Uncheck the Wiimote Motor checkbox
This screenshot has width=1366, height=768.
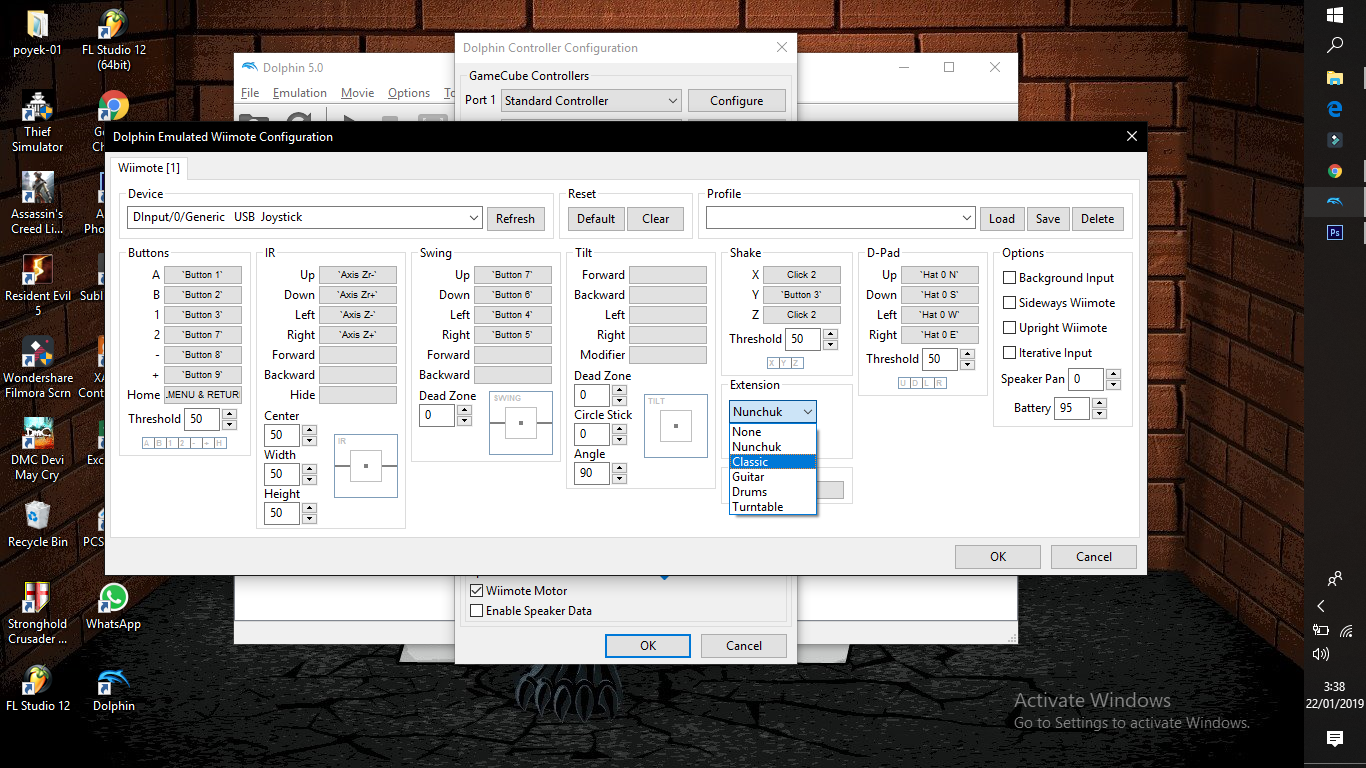[477, 591]
